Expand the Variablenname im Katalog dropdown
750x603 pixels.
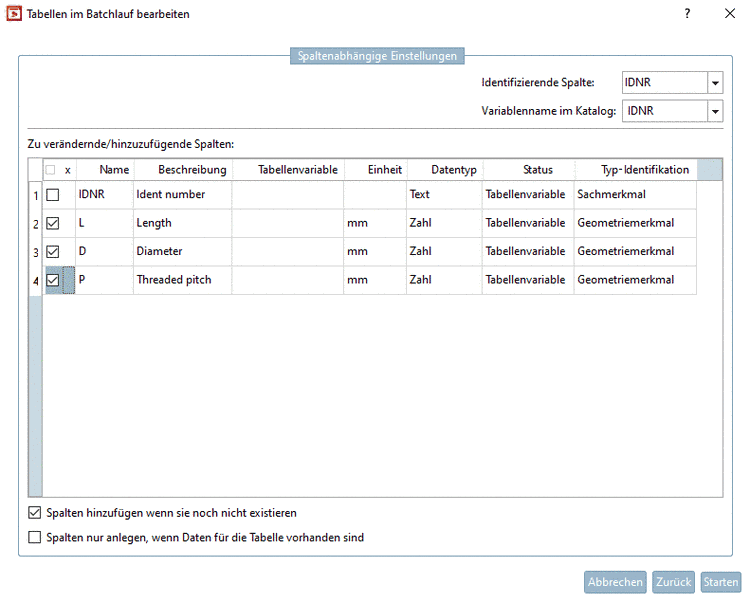715,111
